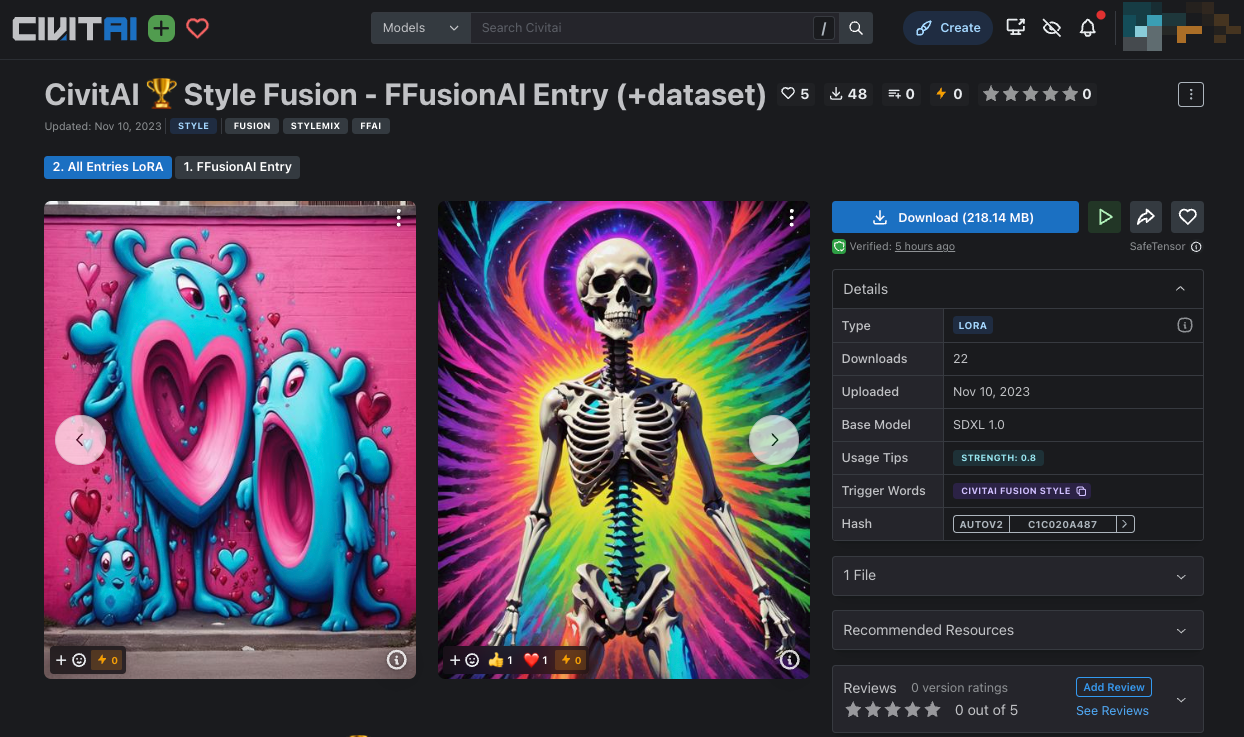The image size is (1244, 737).
Task: Click the Verified 5 hours ago link
Action: pyautogui.click(x=925, y=247)
